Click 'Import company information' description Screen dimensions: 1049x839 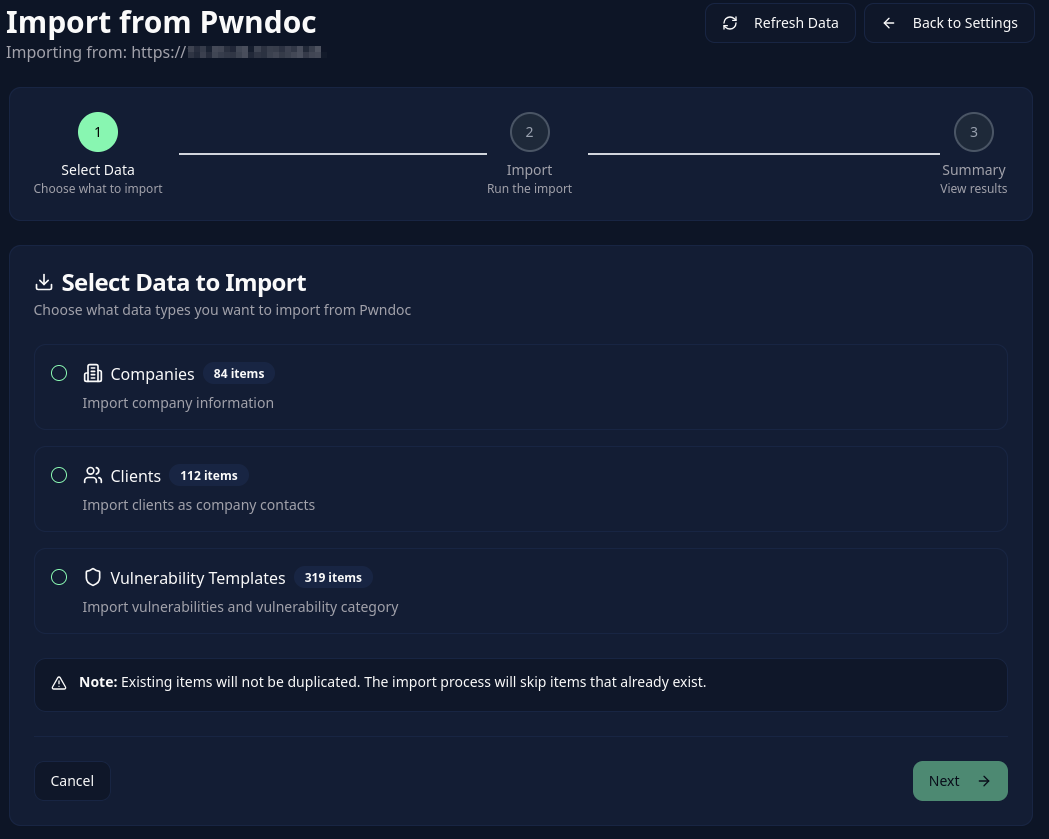tap(178, 403)
